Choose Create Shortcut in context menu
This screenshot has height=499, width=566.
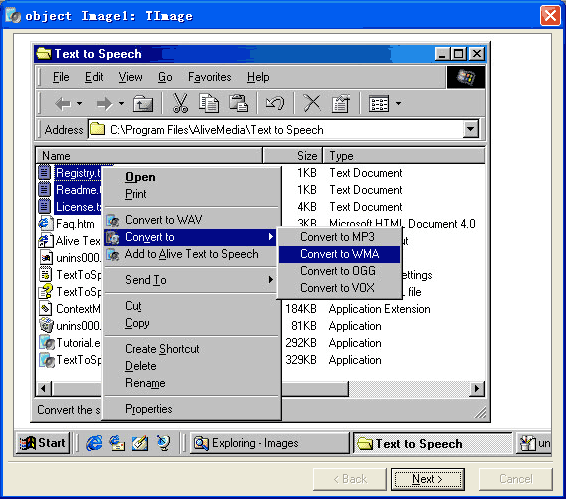click(x=192, y=349)
